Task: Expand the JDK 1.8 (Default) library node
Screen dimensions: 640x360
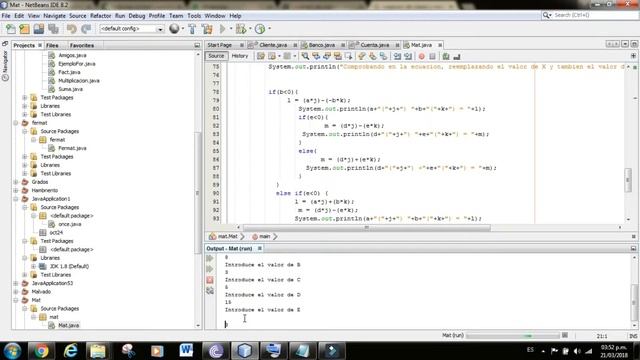Action: [34, 267]
